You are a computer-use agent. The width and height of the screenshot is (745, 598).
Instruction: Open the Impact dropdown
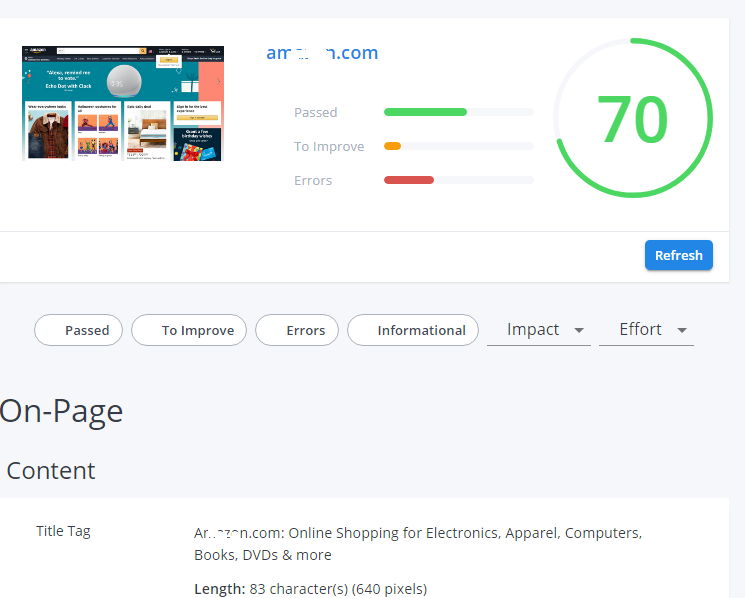539,330
